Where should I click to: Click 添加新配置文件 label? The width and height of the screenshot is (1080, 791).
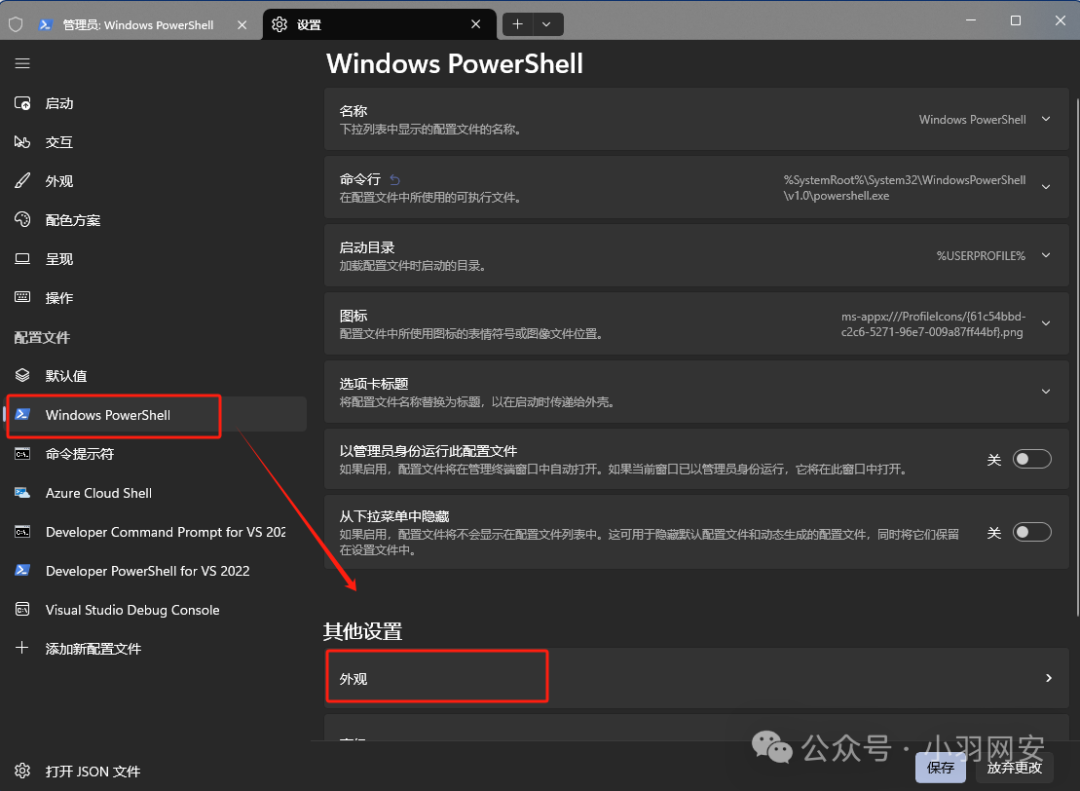tap(94, 648)
